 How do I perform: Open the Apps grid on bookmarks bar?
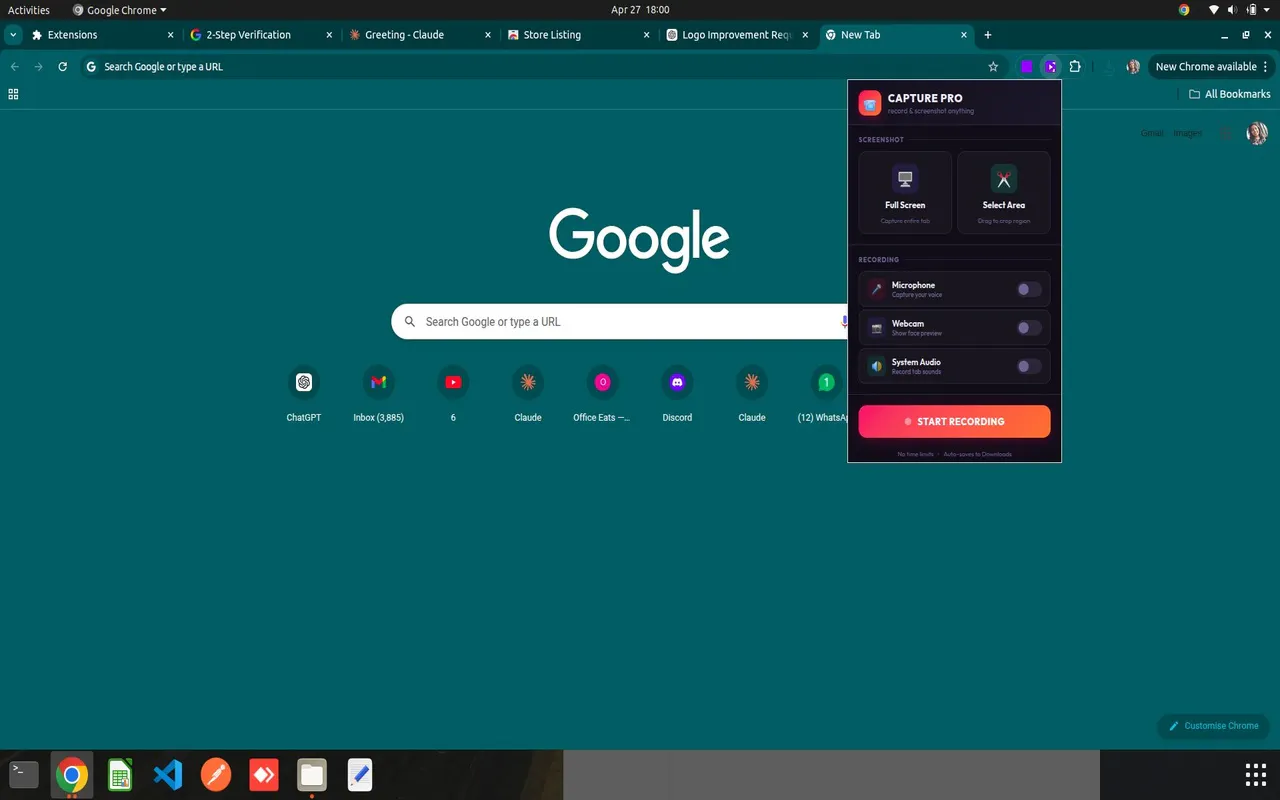[13, 94]
